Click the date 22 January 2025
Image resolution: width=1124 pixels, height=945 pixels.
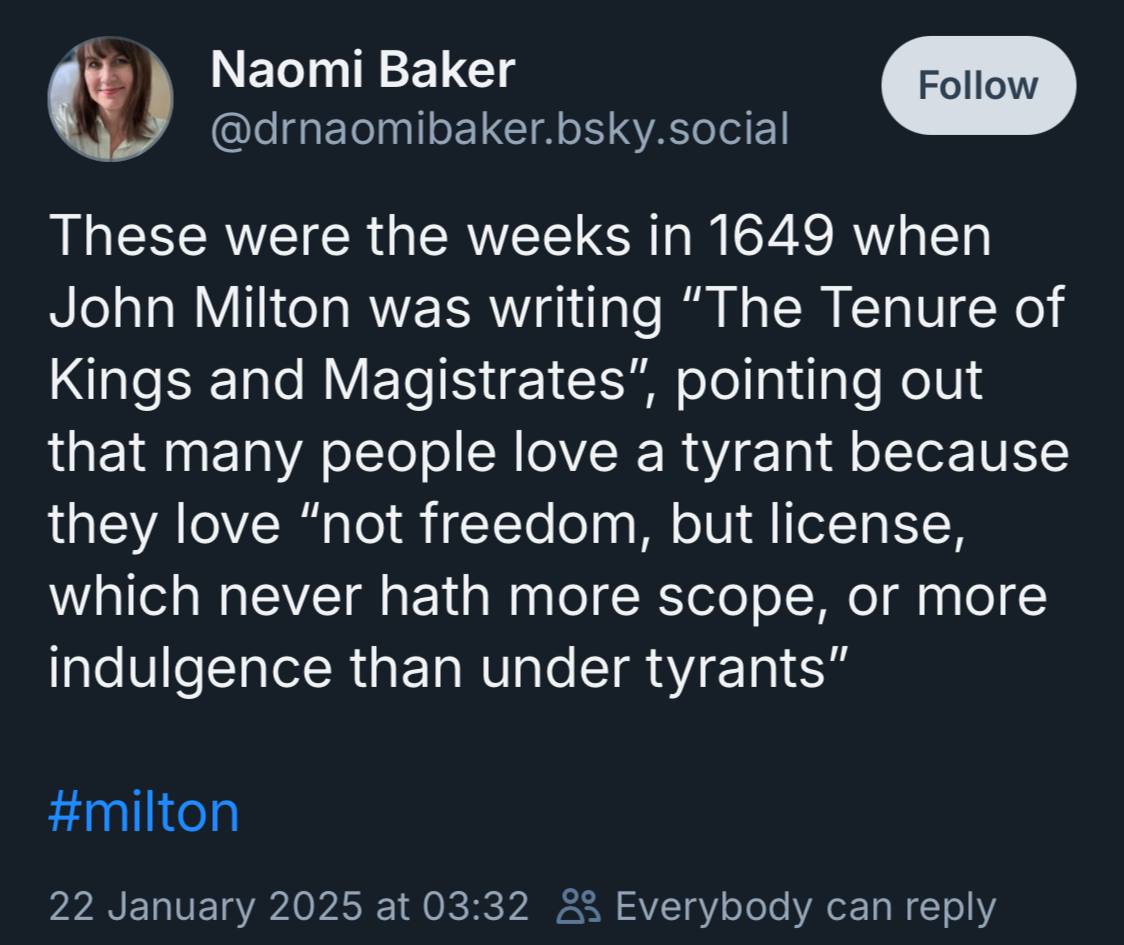click(205, 906)
